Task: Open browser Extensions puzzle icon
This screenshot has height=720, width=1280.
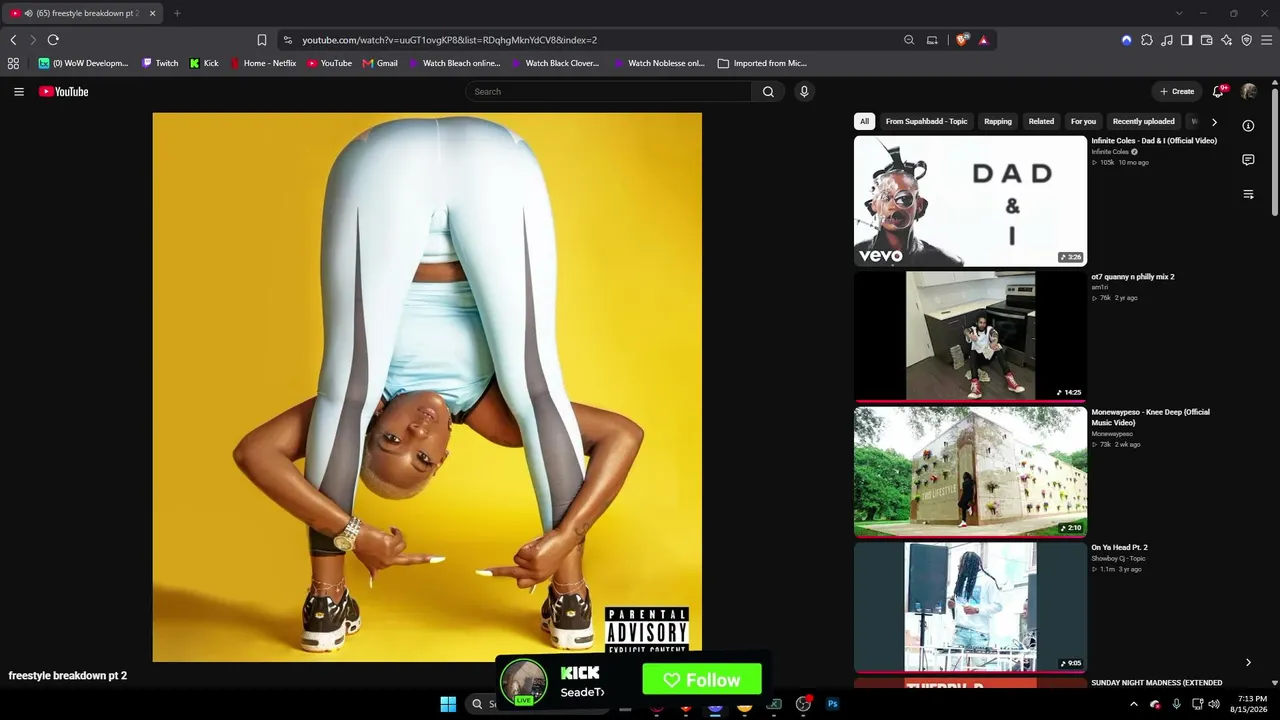Action: [1147, 40]
